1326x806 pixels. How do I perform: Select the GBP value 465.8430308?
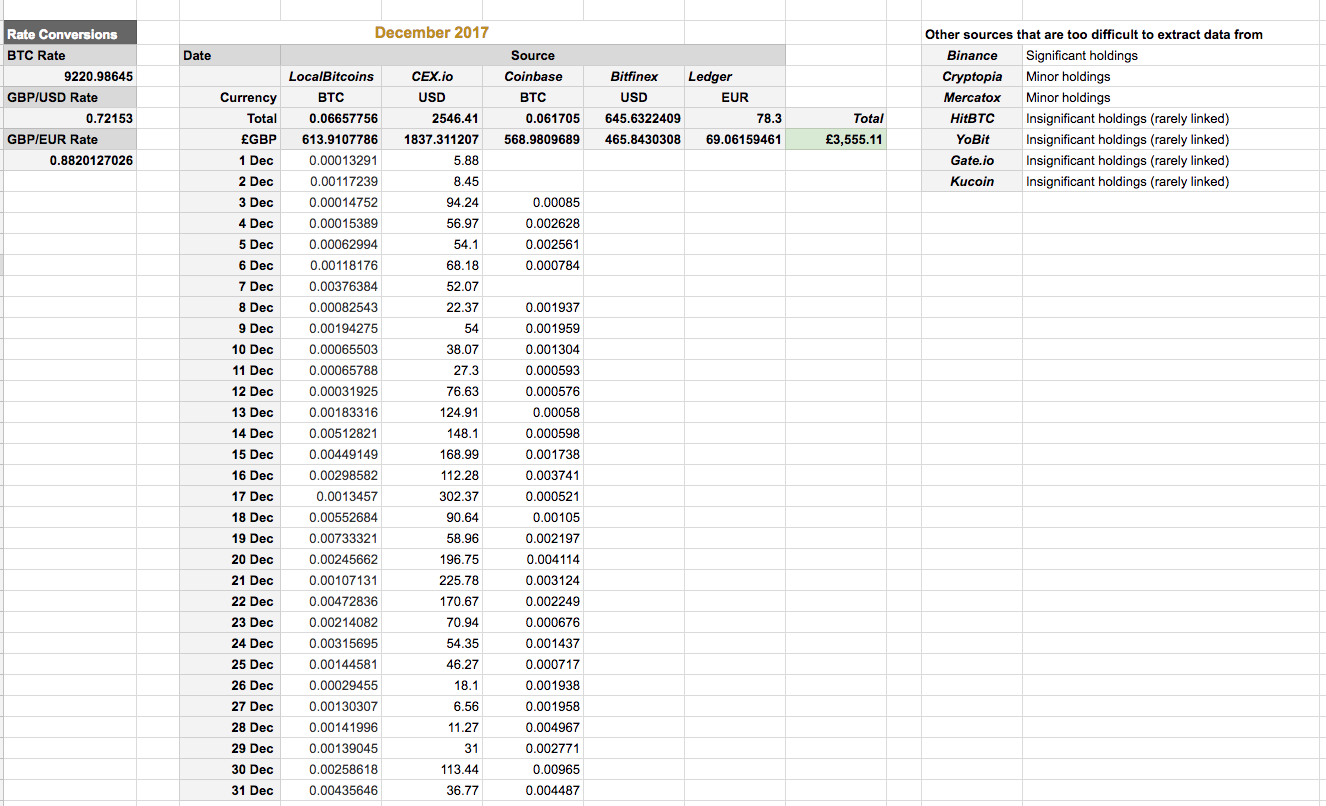pos(634,139)
